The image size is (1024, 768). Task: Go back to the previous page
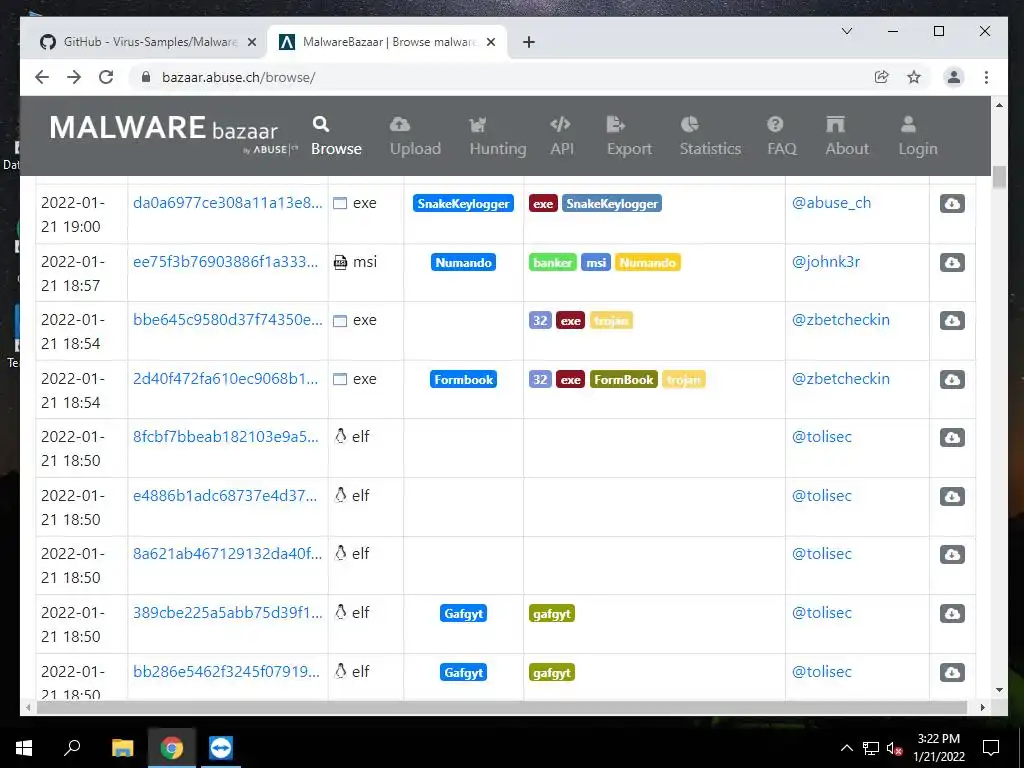tap(42, 77)
